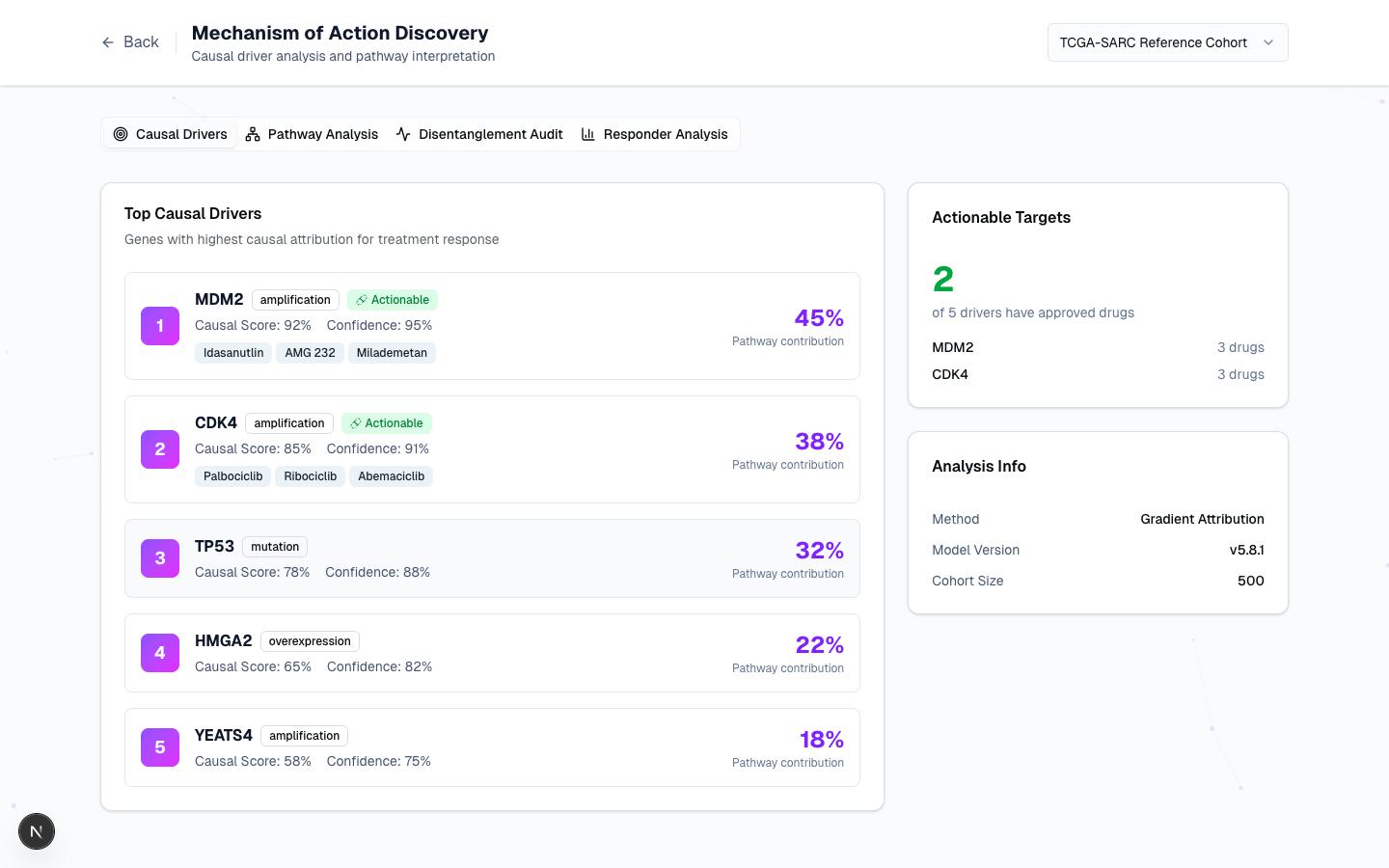
Task: Click the Back arrow icon
Action: pyautogui.click(x=108, y=42)
